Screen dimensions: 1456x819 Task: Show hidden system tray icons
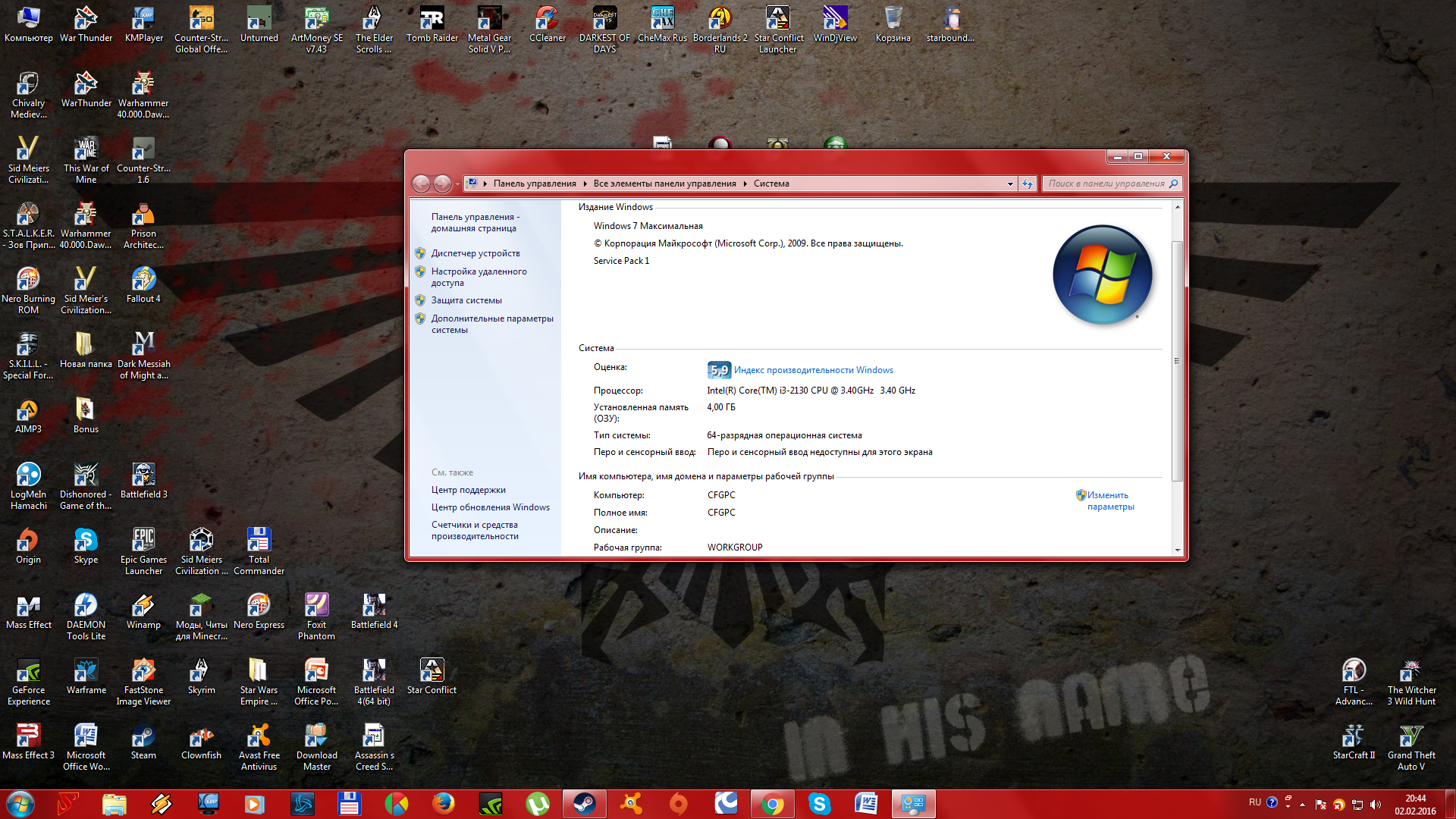[1302, 804]
